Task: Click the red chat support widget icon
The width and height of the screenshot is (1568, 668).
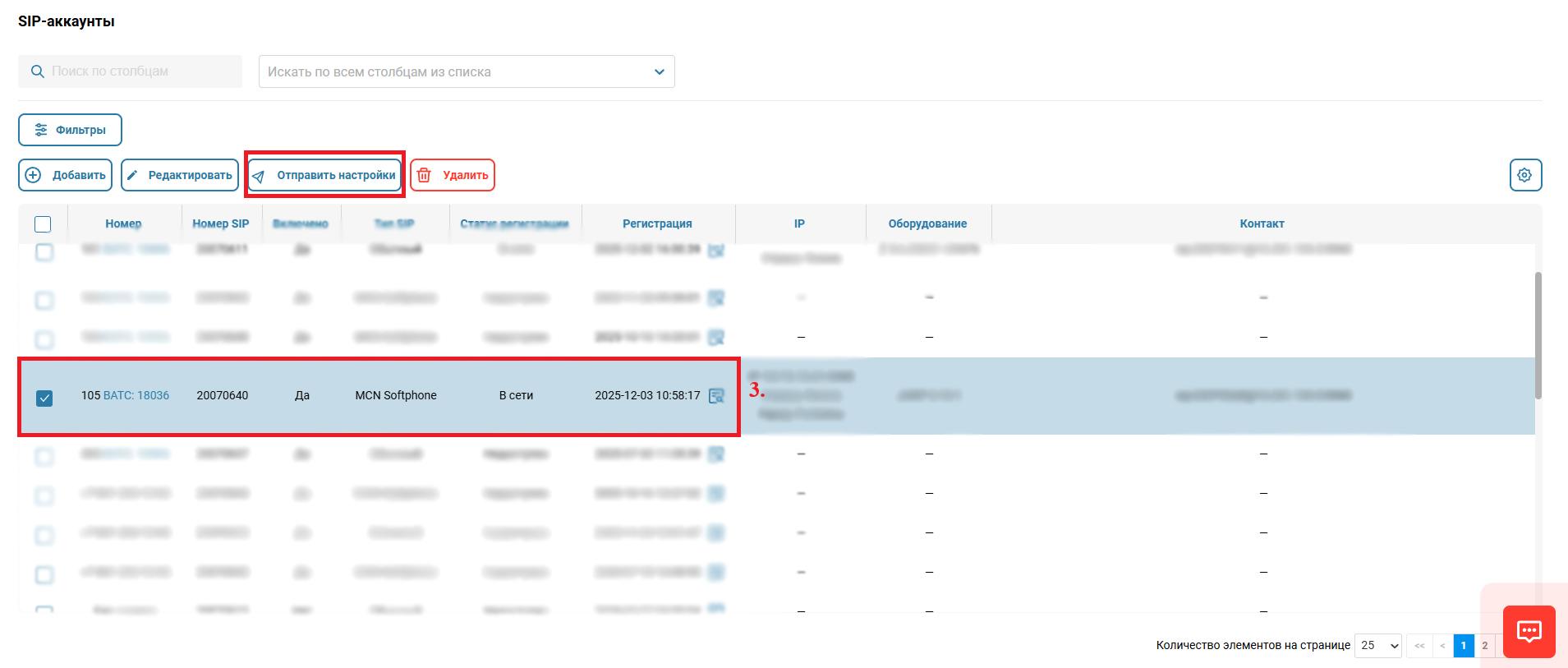Action: tap(1529, 631)
